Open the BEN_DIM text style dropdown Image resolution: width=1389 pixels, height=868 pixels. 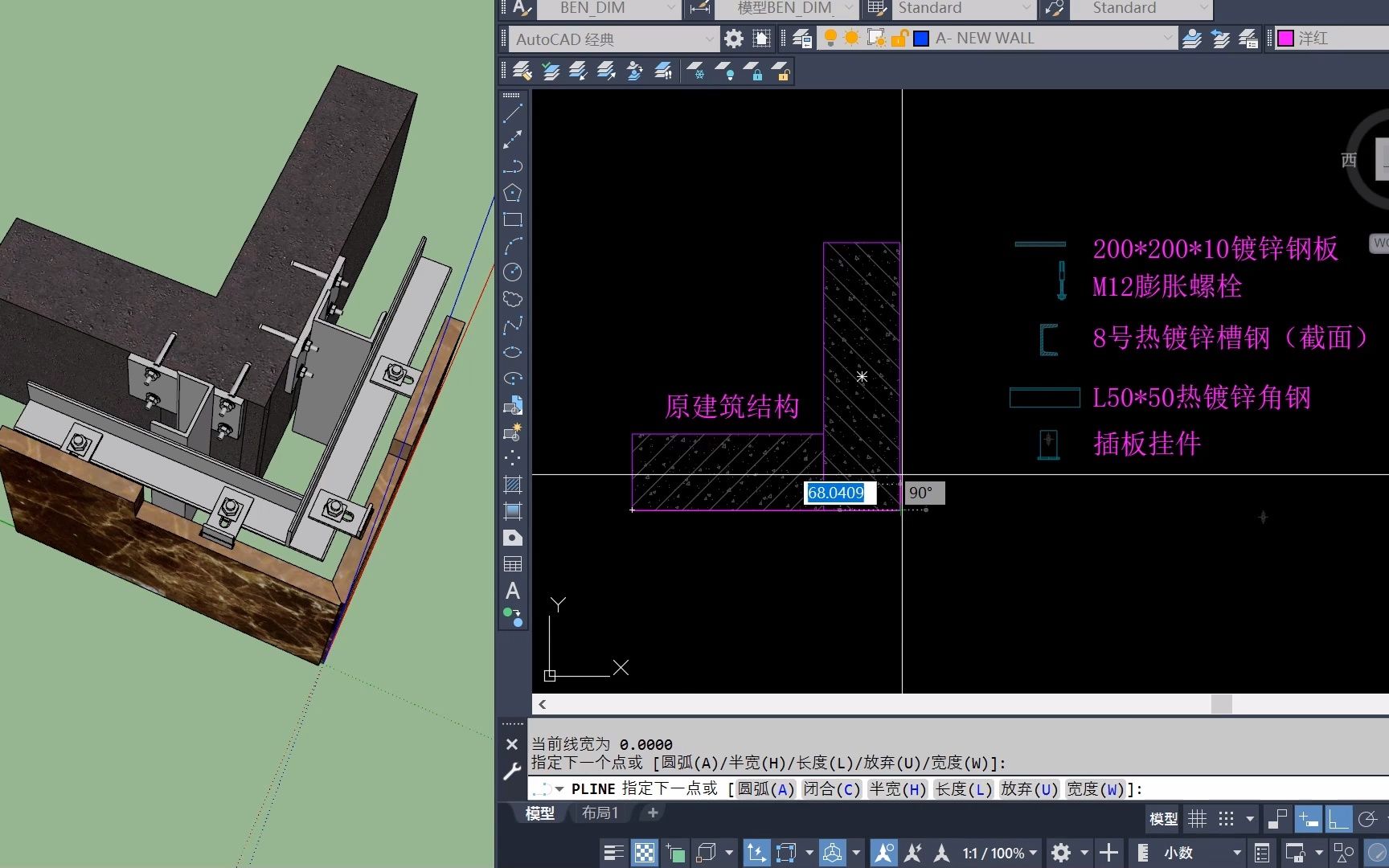[608, 9]
